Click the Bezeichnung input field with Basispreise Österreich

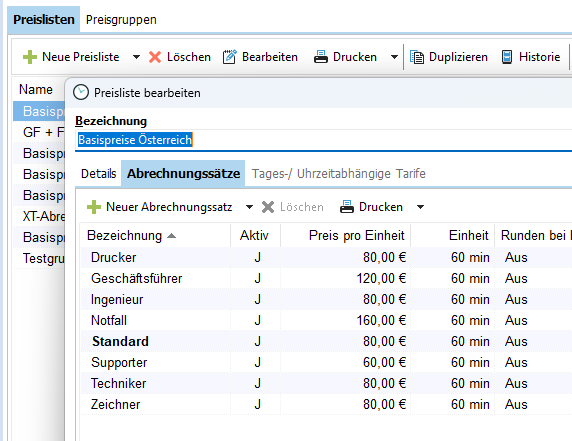tap(323, 140)
